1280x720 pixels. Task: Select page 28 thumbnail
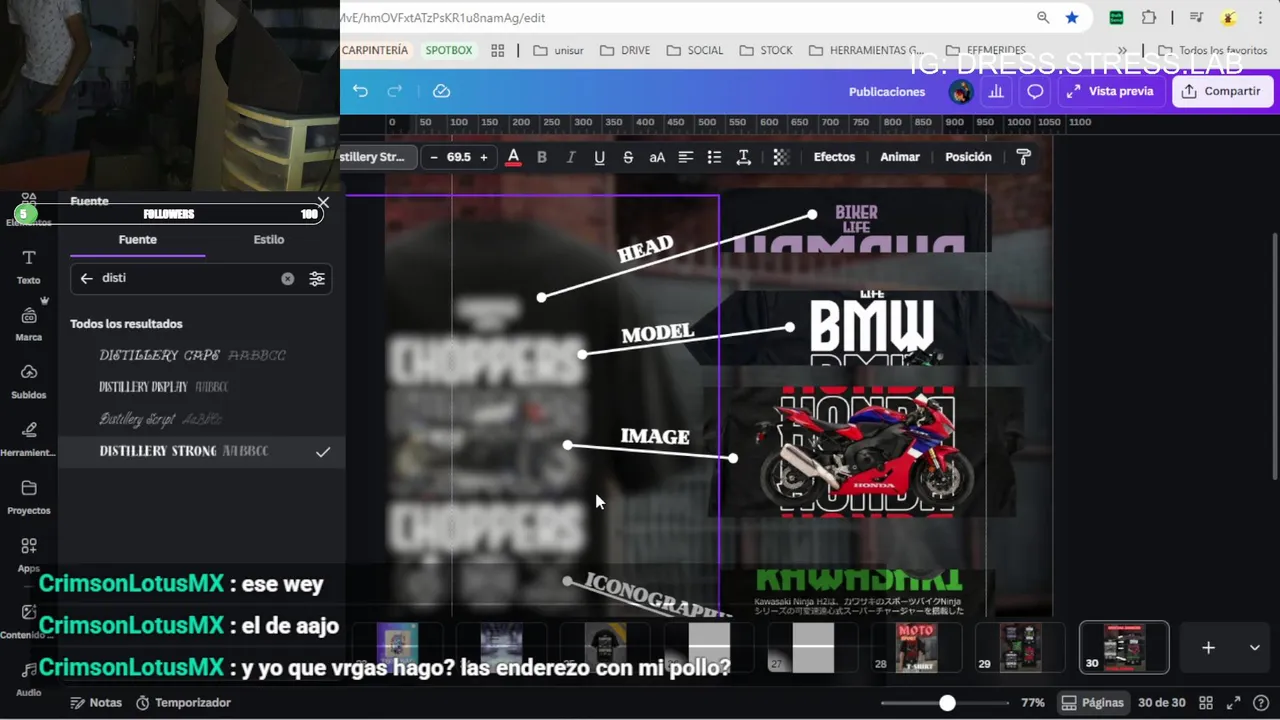coord(916,647)
